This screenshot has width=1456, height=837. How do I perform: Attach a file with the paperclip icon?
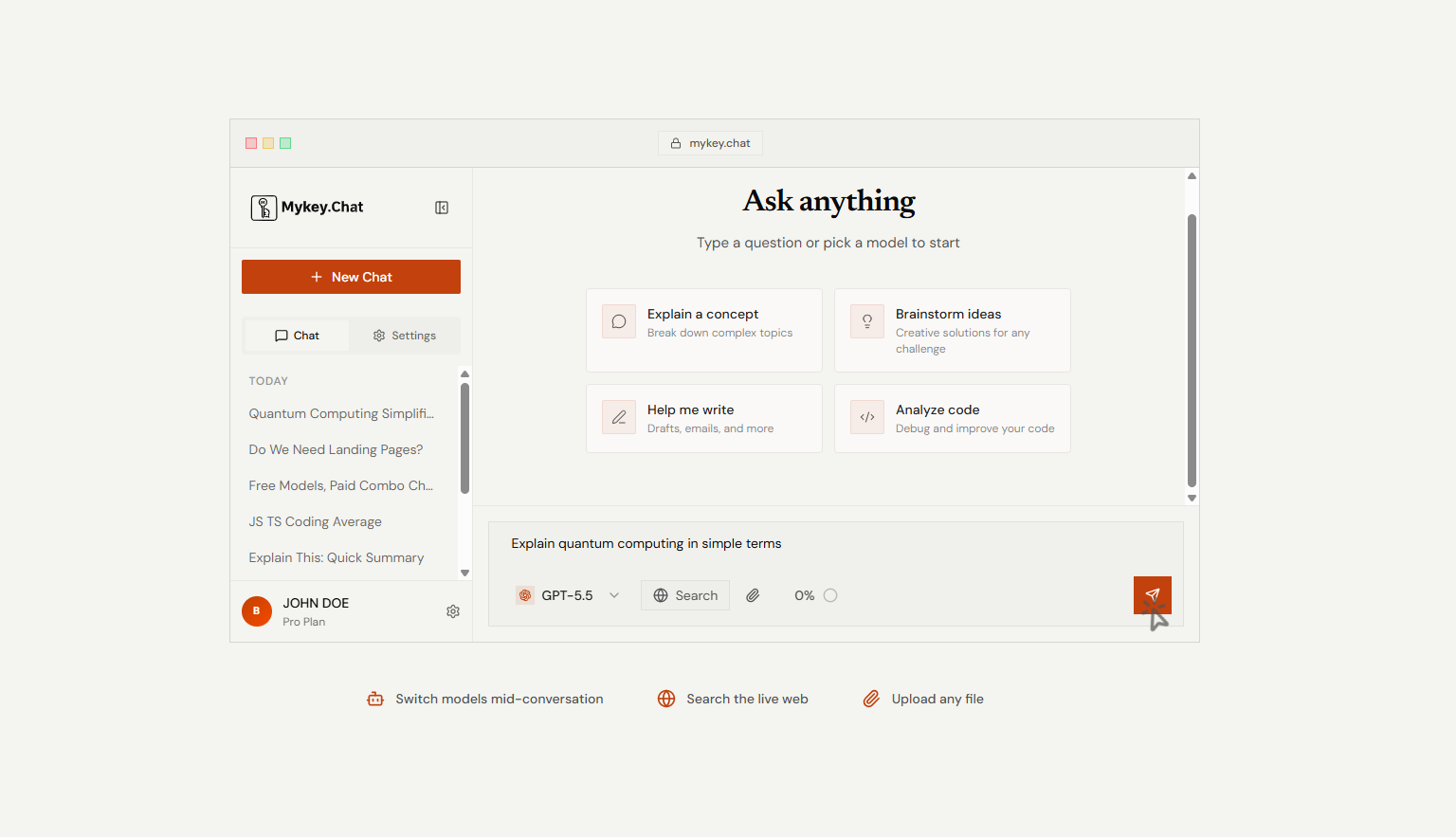753,595
